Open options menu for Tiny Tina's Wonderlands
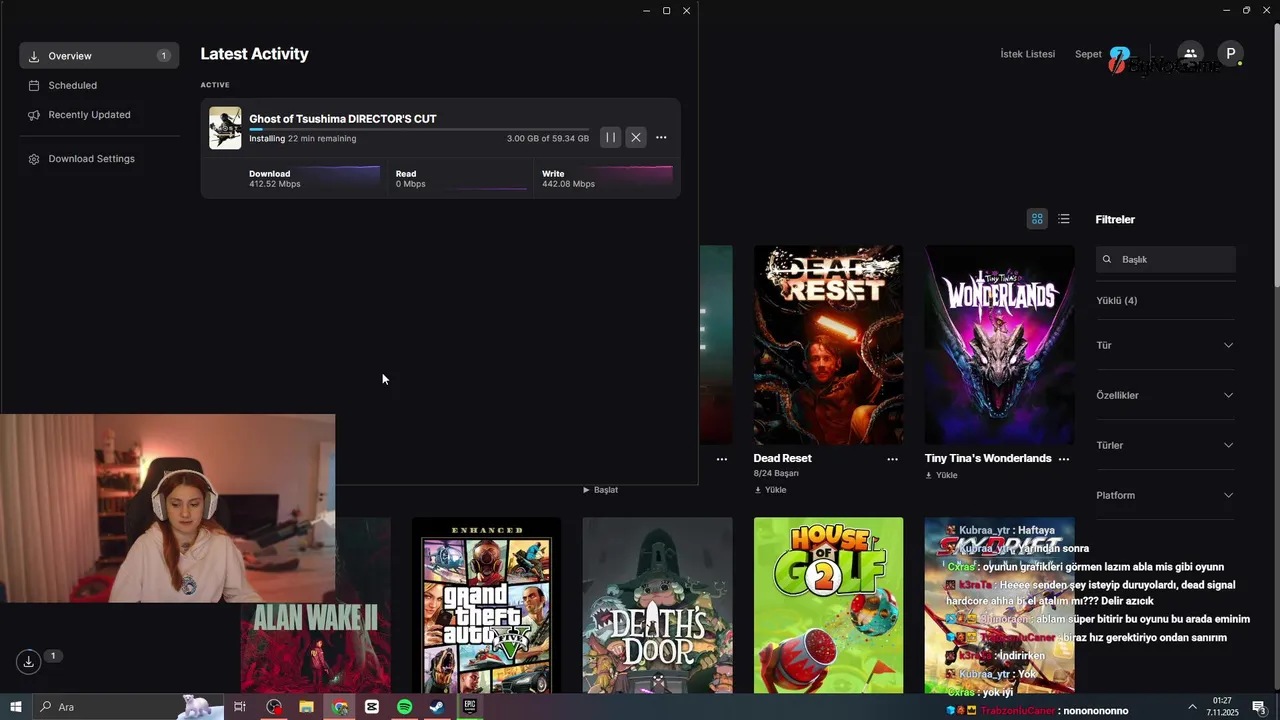 (1063, 459)
